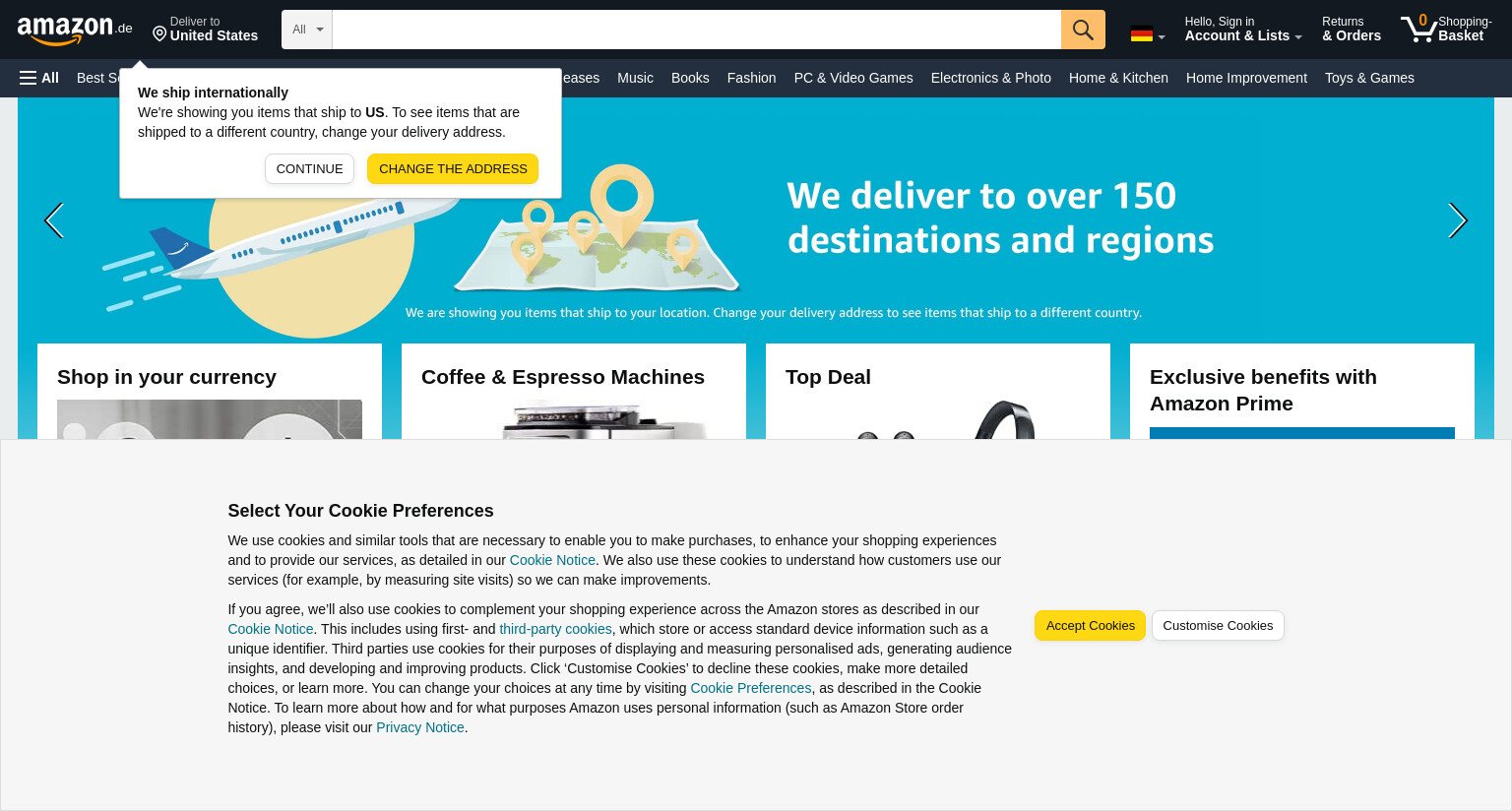1512x811 pixels.
Task: Open the Books category
Action: (690, 78)
